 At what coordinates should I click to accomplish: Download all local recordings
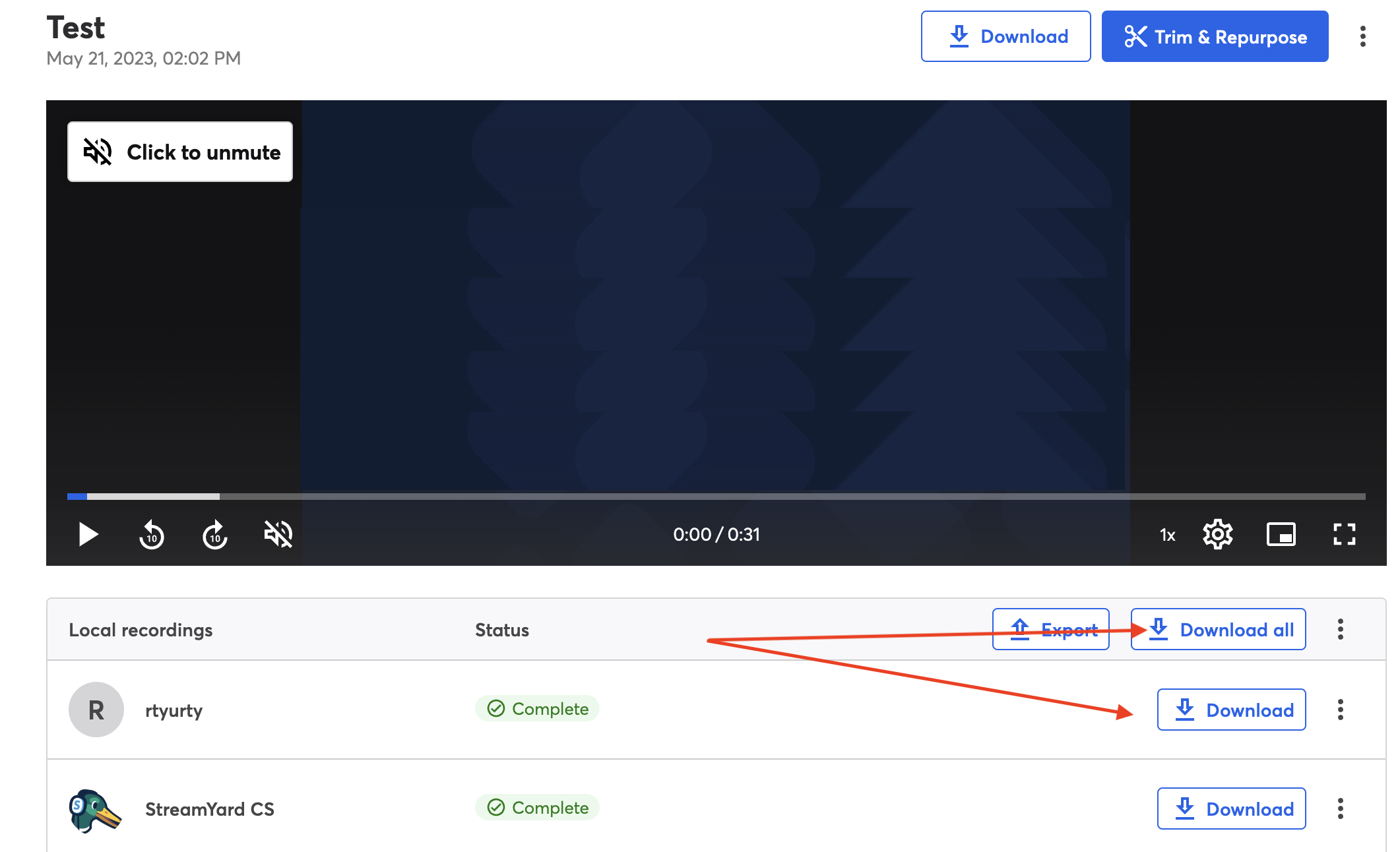tap(1218, 629)
